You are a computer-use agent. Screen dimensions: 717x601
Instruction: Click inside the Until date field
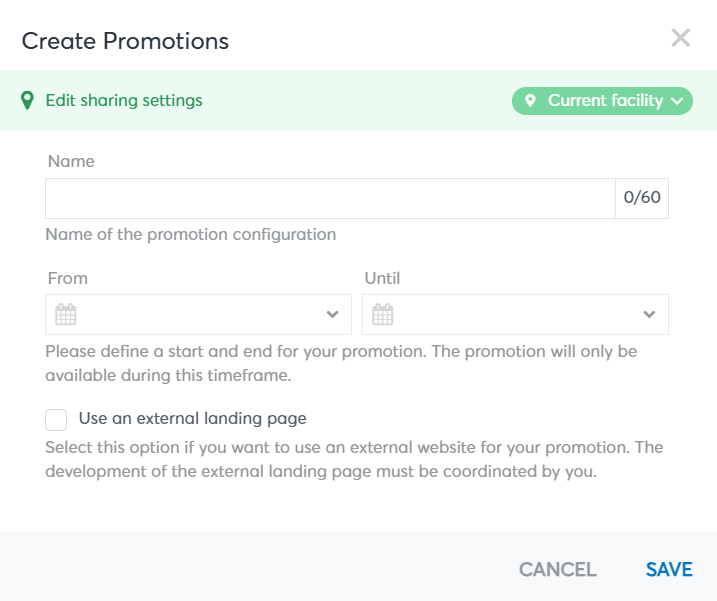pos(515,314)
